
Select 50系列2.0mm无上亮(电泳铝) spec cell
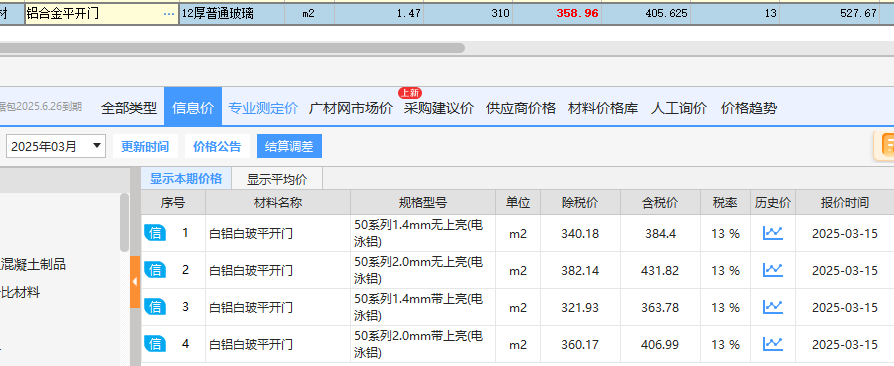click(x=422, y=270)
